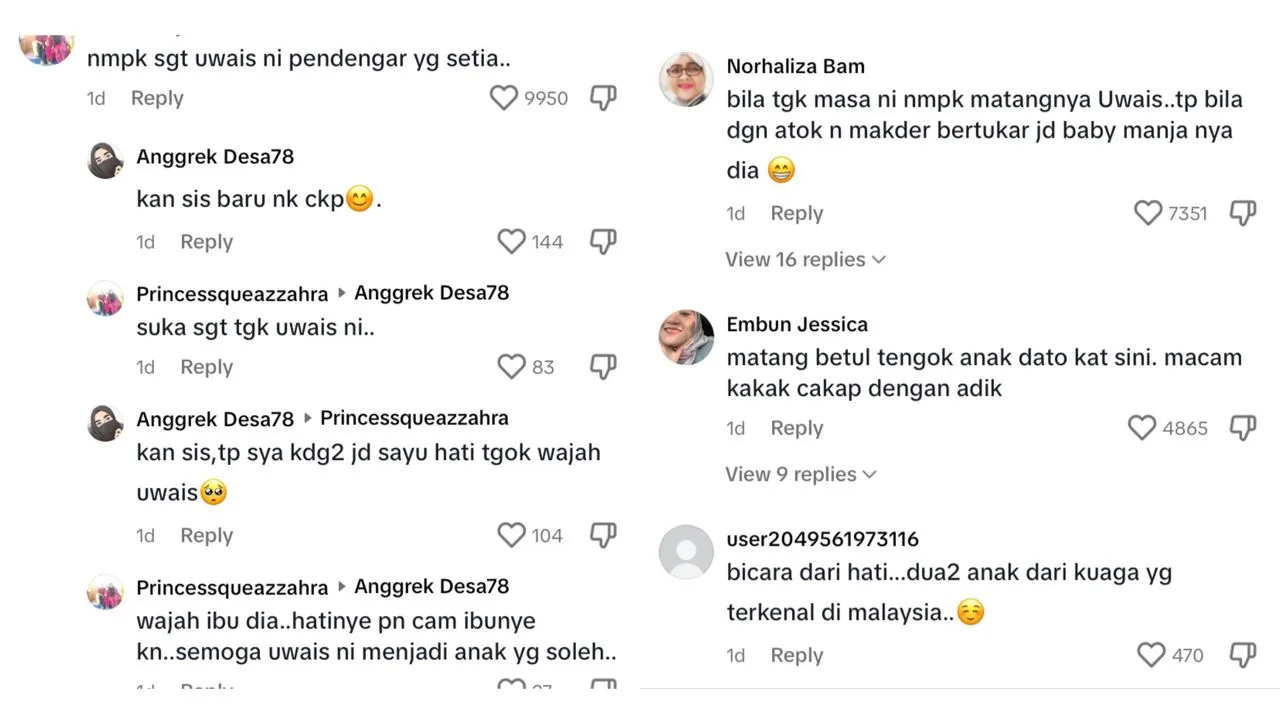Like the comment with 9950 likes
Screen dimensions: 1280x720
[504, 98]
